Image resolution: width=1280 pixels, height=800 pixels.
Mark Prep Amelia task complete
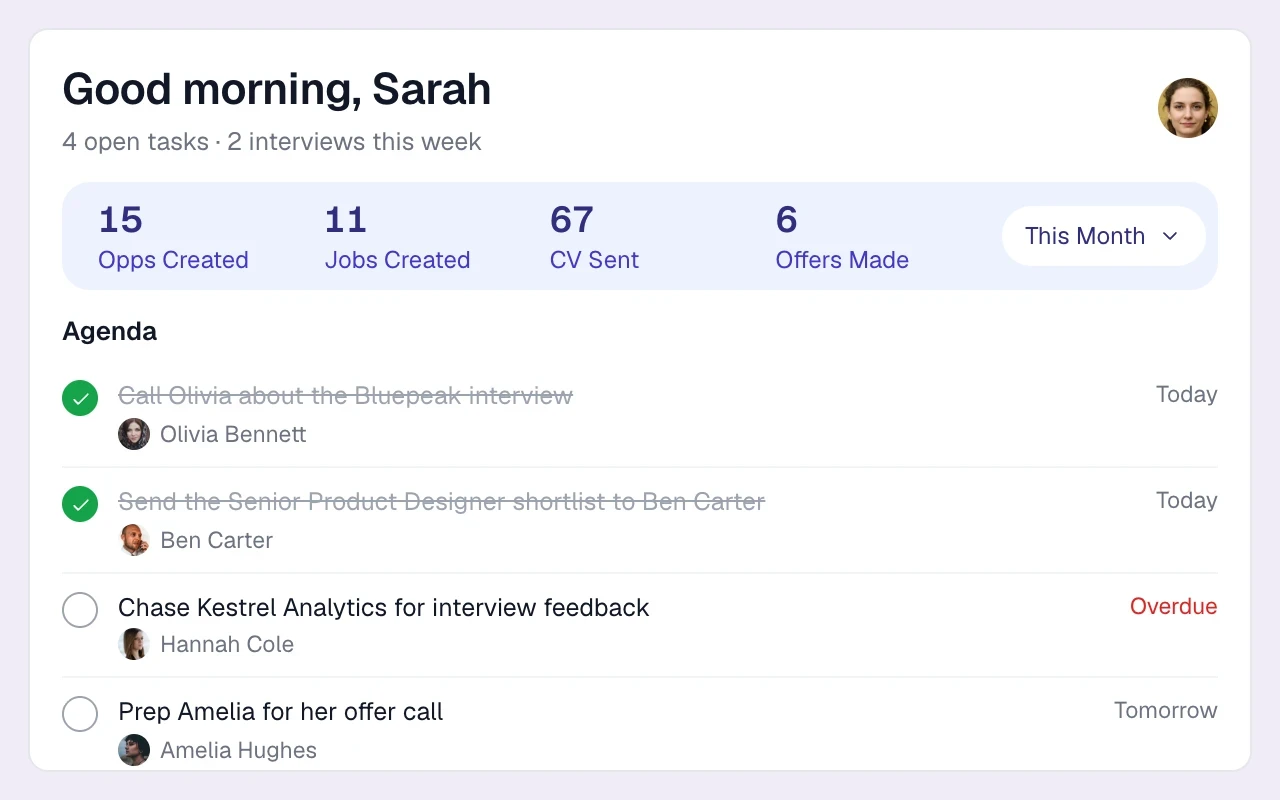[x=80, y=714]
